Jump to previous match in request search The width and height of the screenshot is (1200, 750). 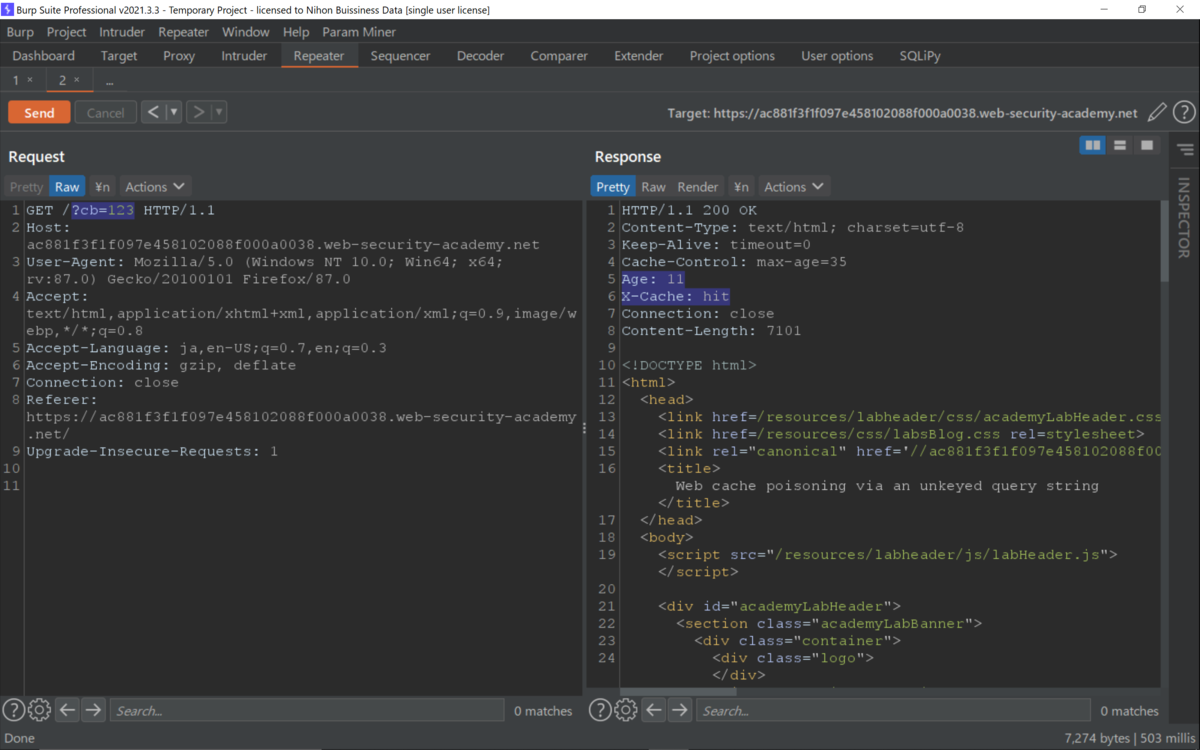67,710
